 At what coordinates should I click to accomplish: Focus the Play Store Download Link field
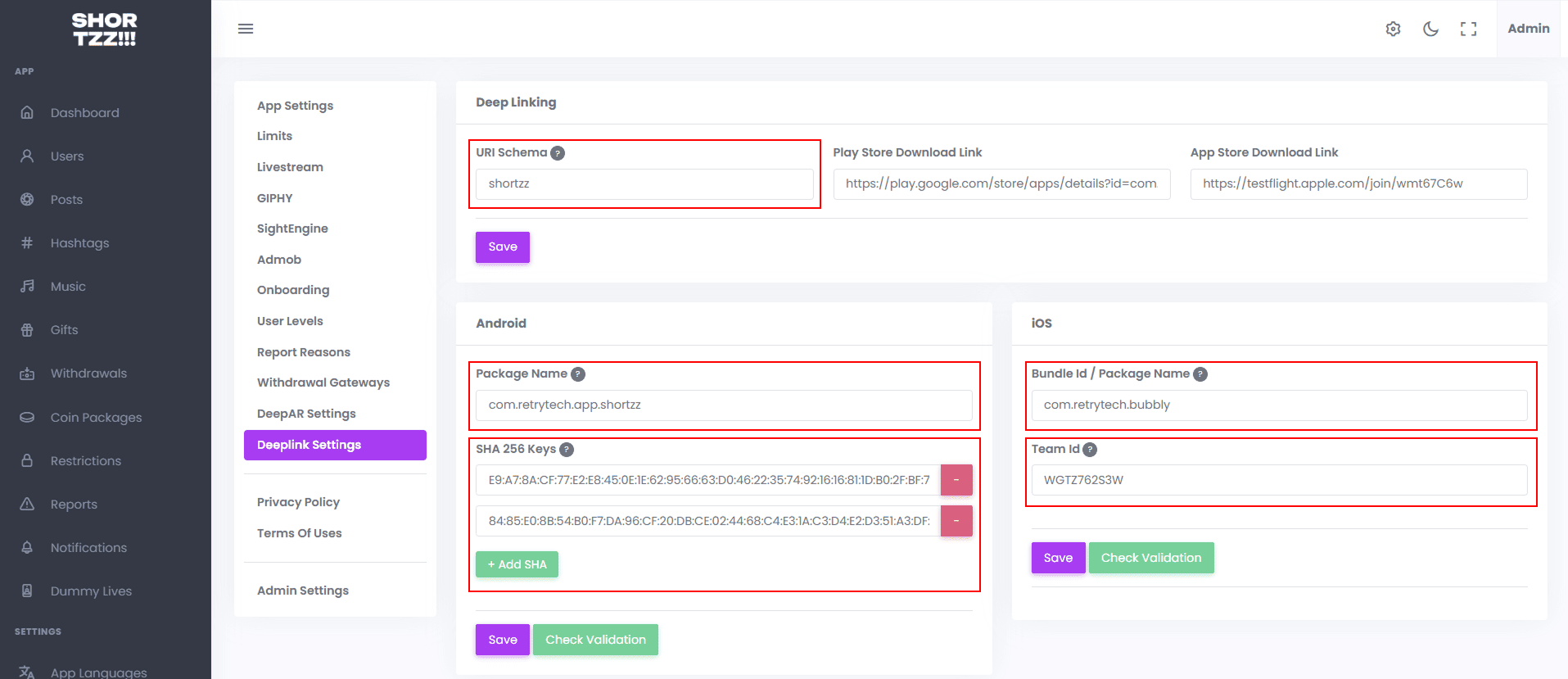click(1001, 184)
